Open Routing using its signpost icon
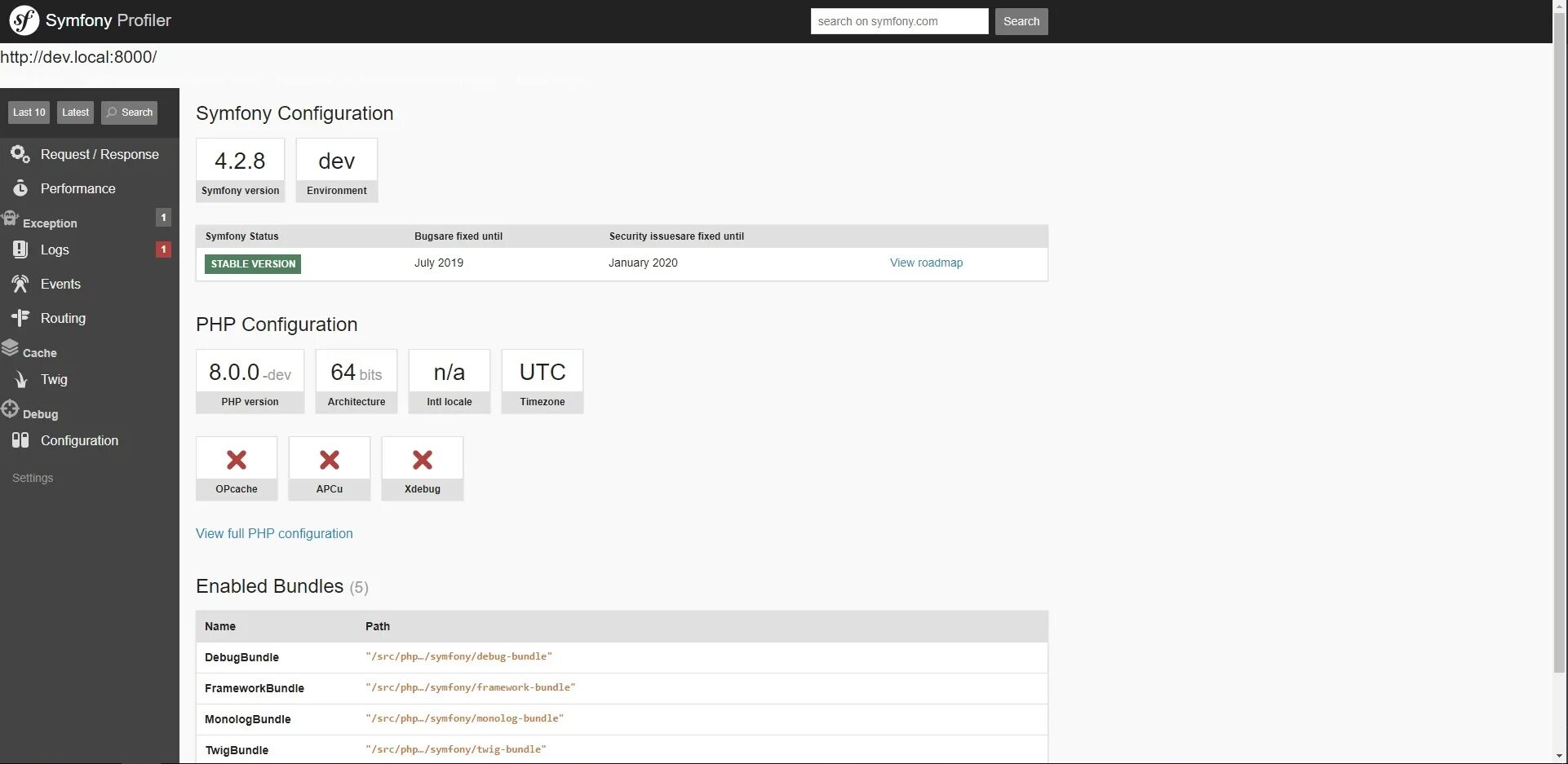The height and width of the screenshot is (764, 1568). [20, 318]
